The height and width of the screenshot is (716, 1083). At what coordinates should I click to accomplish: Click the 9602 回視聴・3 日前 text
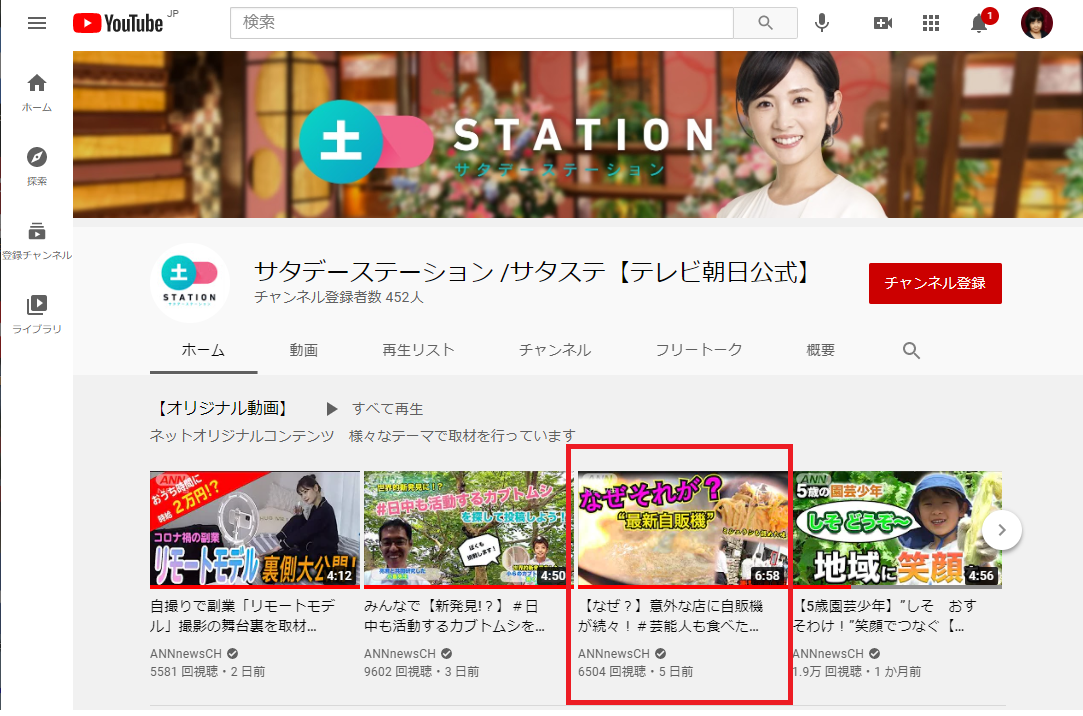[421, 671]
